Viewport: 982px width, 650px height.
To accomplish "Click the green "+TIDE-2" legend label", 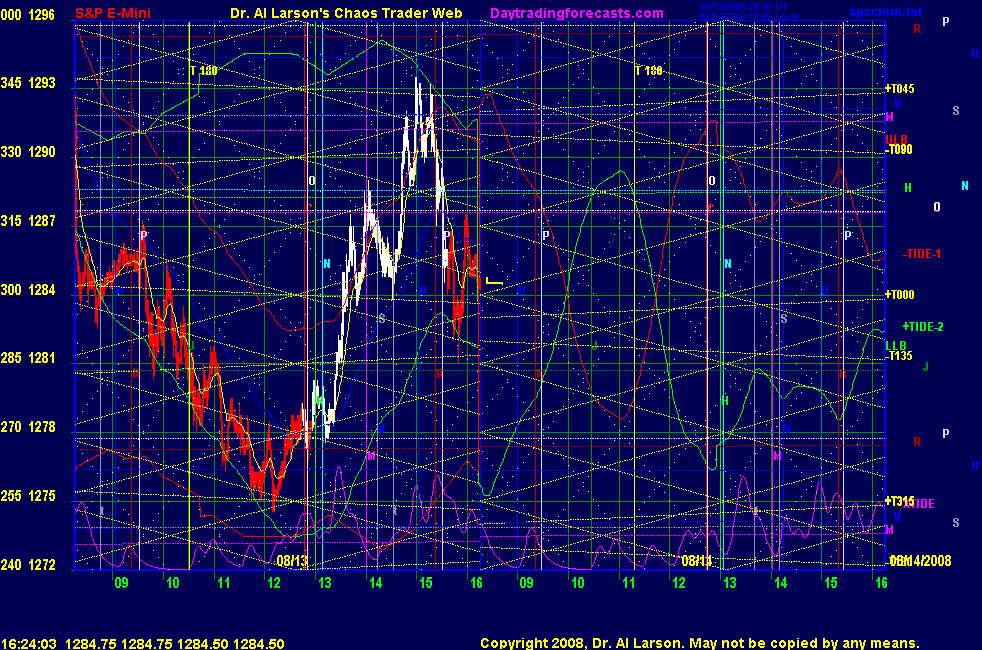I will pyautogui.click(x=923, y=326).
